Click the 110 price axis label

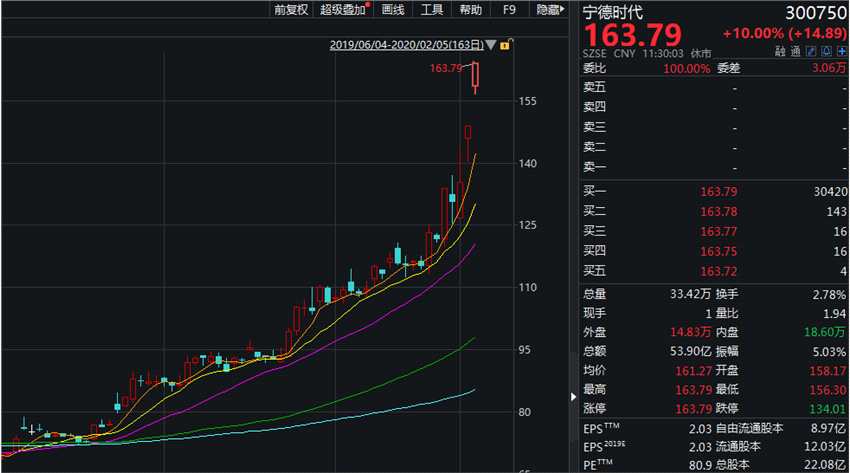(527, 288)
